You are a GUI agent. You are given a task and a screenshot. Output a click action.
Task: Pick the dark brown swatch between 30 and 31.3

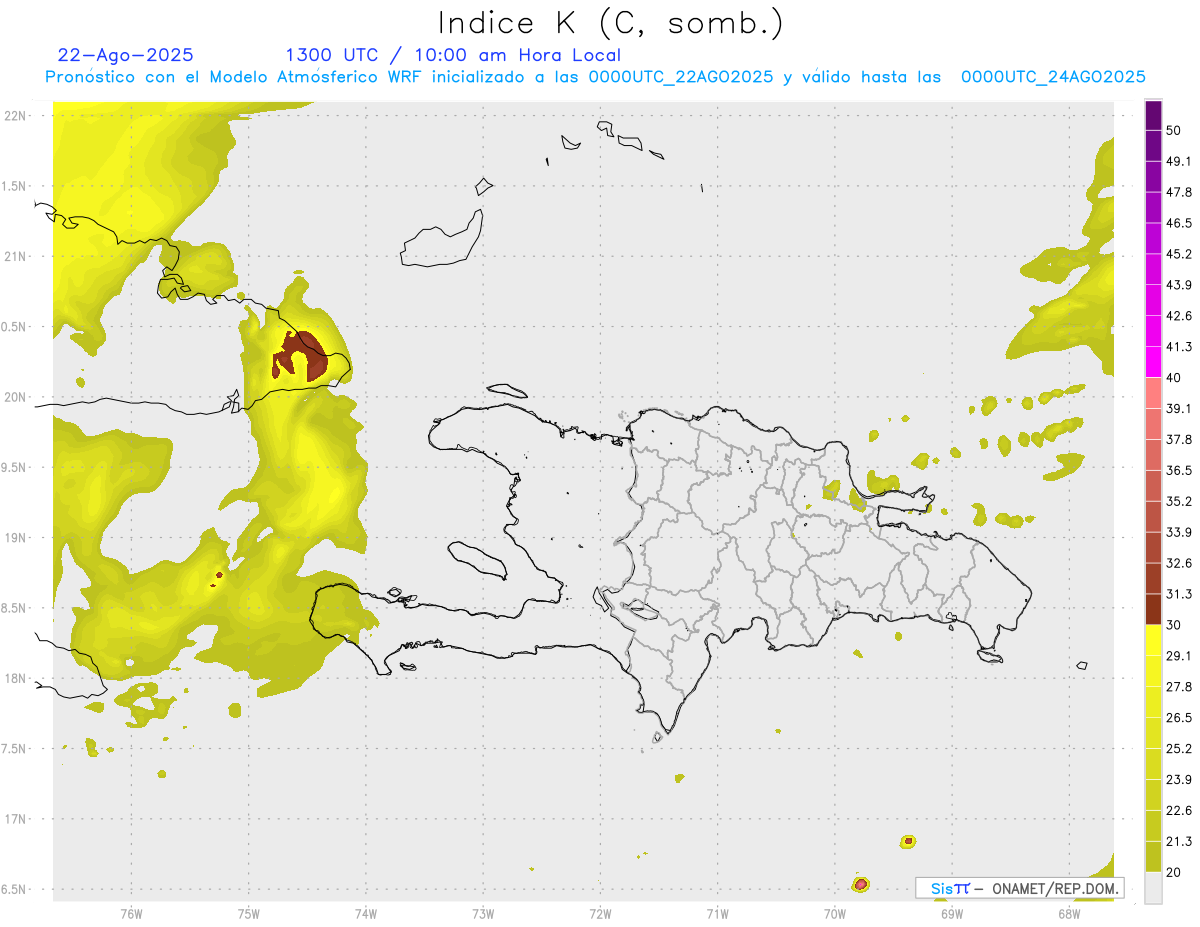pos(1153,609)
